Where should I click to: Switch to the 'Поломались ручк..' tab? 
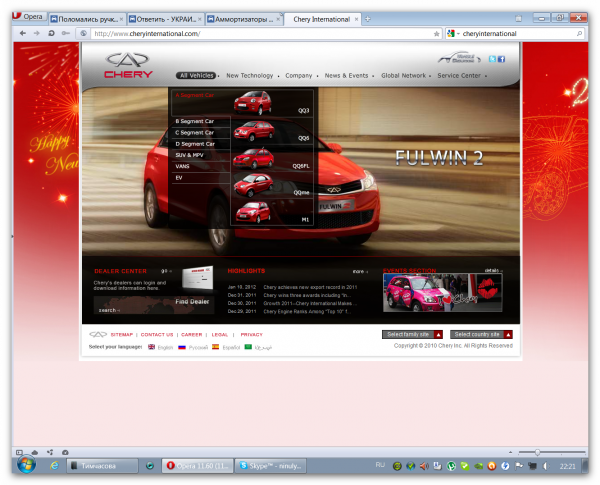pyautogui.click(x=87, y=19)
